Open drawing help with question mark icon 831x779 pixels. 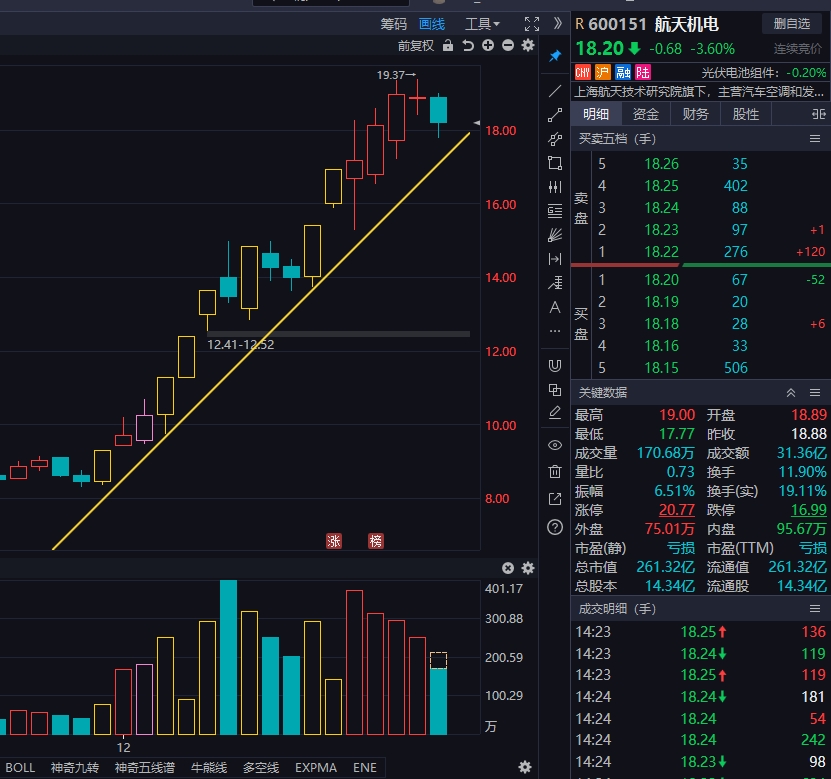click(x=555, y=527)
